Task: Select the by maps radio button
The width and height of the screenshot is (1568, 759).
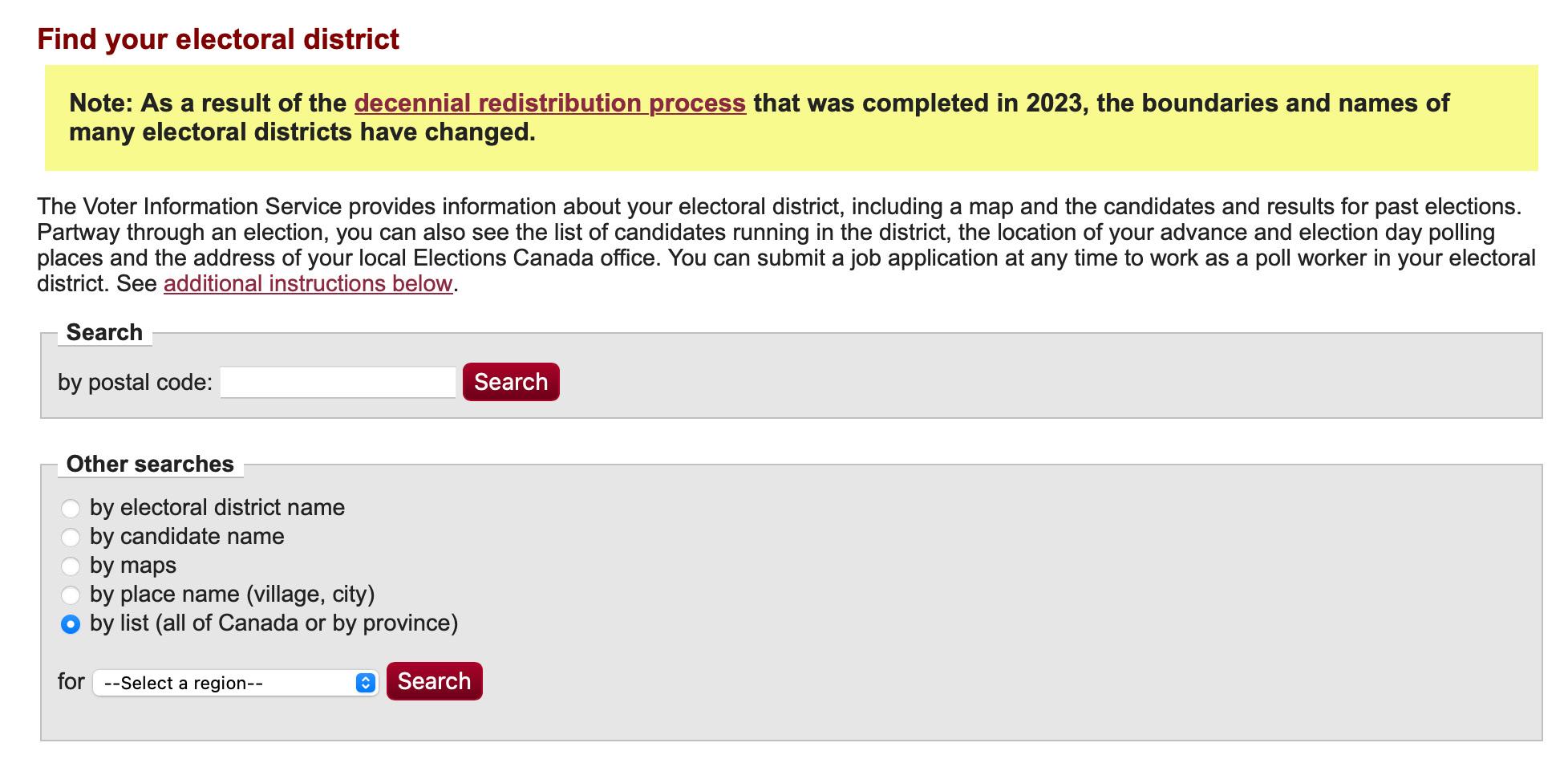Action: [x=71, y=566]
